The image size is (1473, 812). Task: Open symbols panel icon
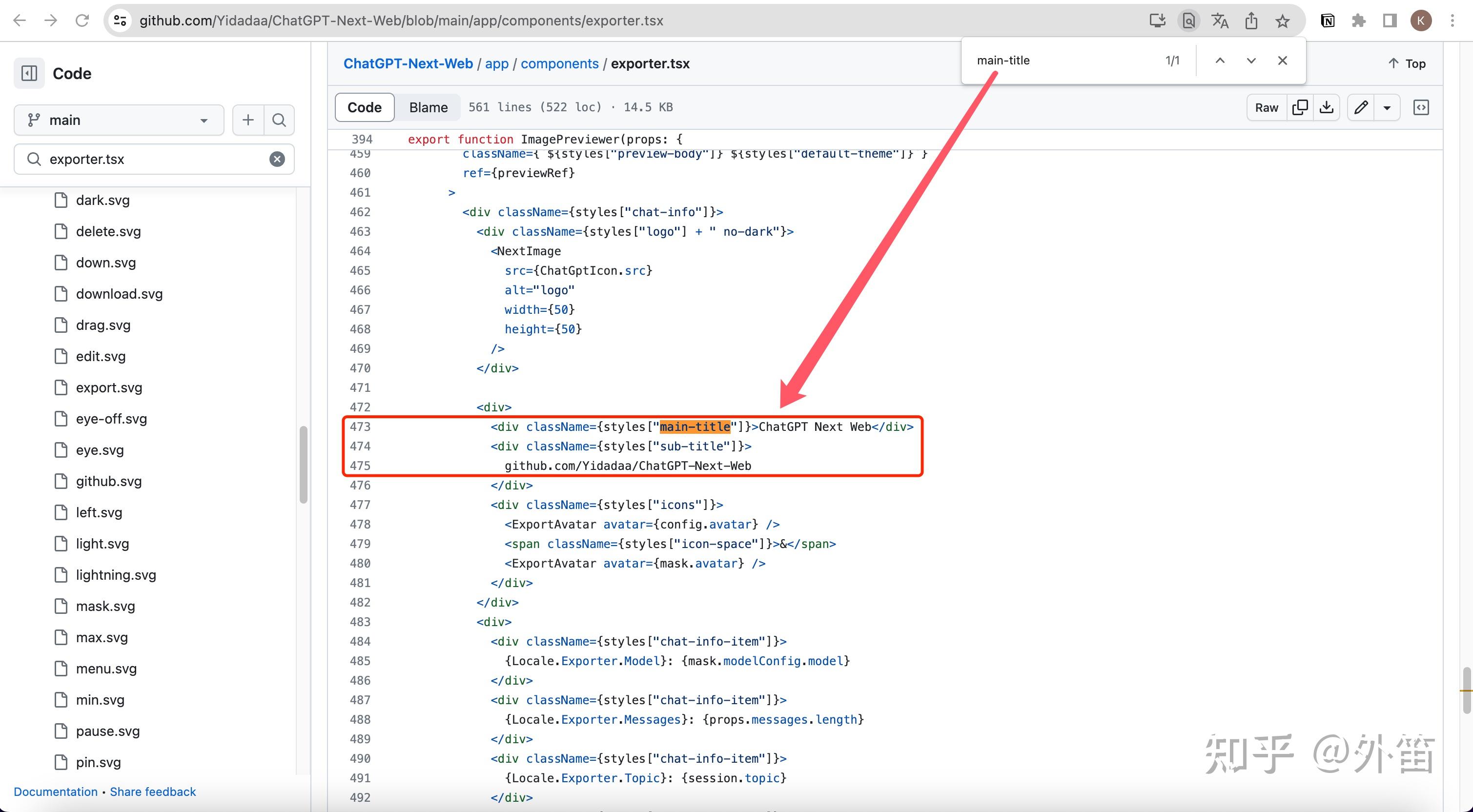coord(1421,107)
